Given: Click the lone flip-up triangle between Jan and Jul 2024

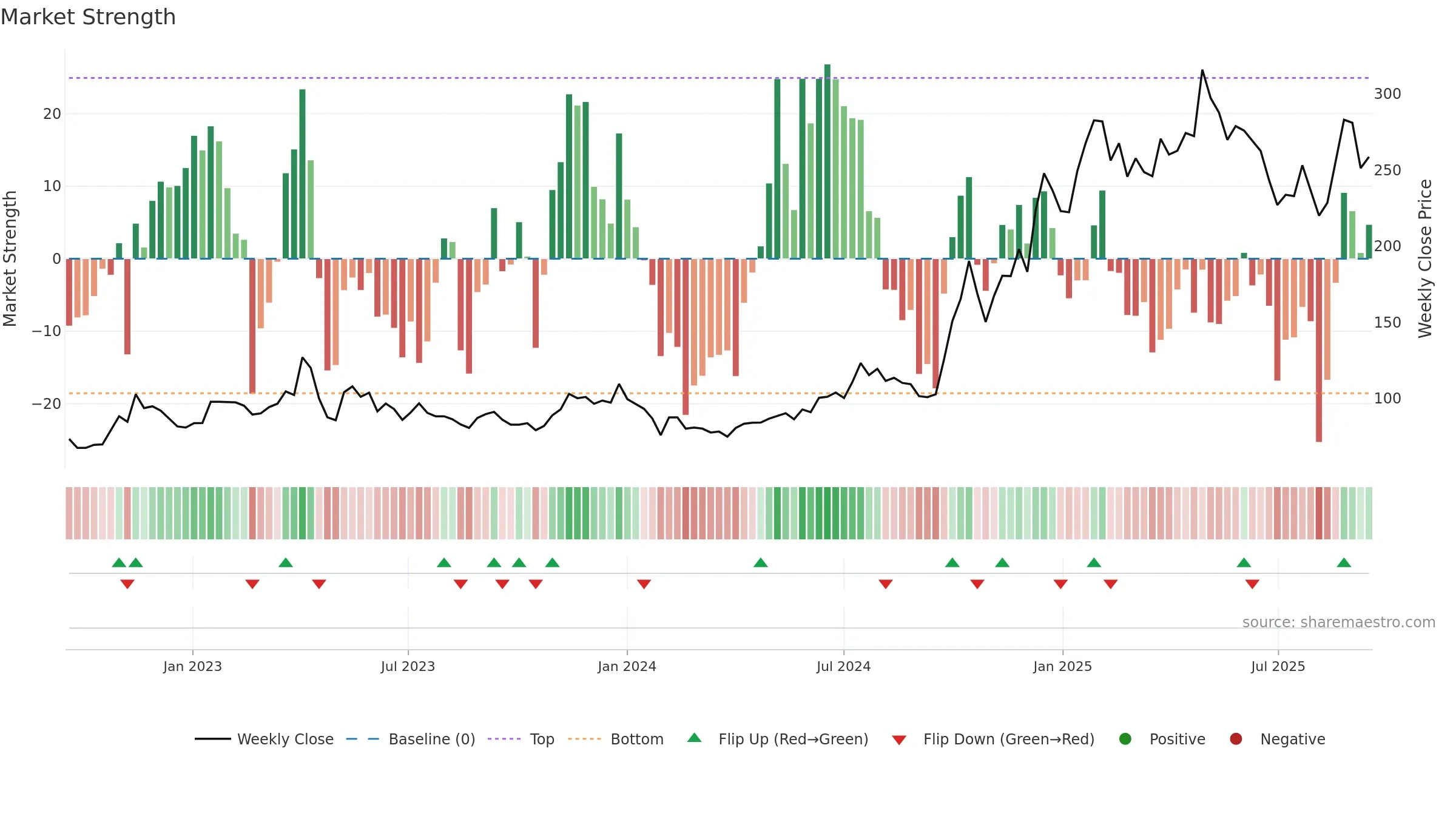Looking at the screenshot, I should pyautogui.click(x=761, y=562).
